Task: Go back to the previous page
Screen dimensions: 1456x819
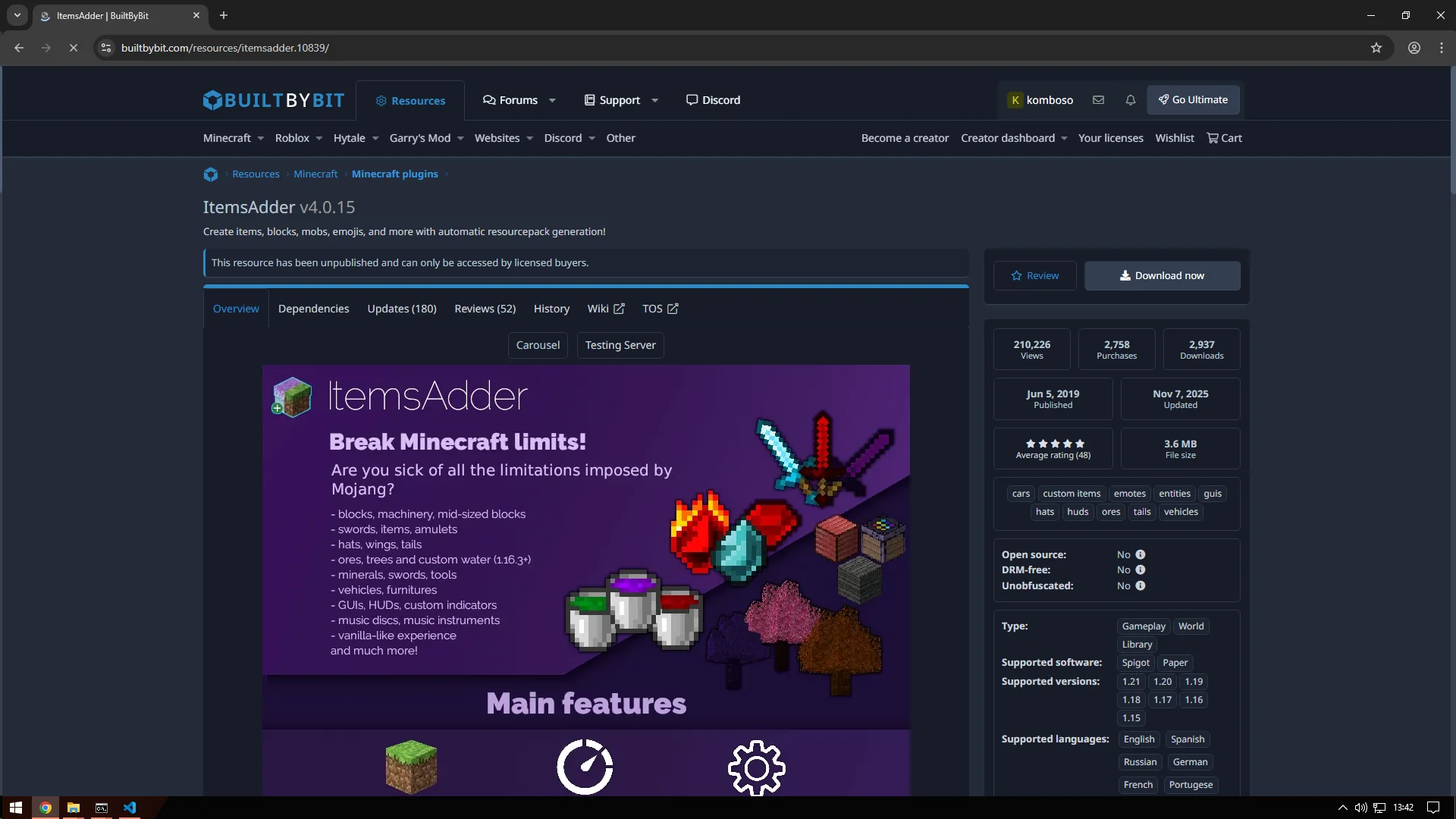Action: coord(19,48)
